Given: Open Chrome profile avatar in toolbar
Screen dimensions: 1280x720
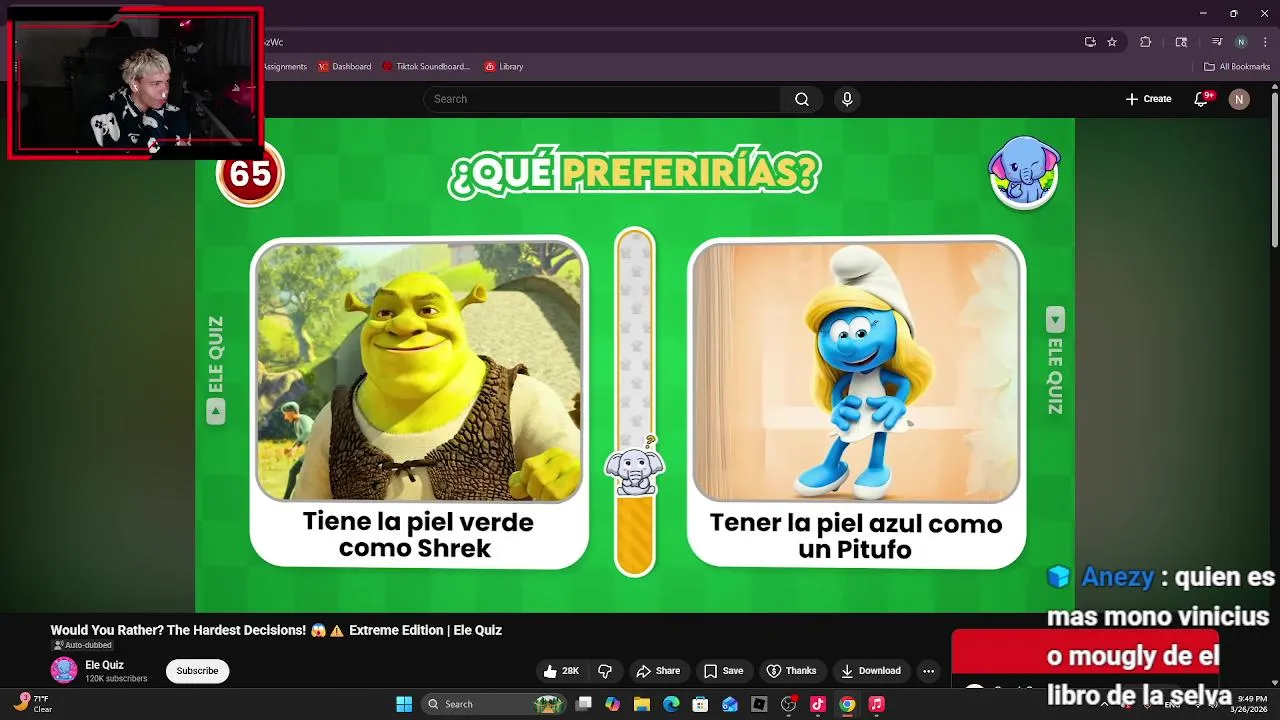Looking at the screenshot, I should [x=1241, y=42].
